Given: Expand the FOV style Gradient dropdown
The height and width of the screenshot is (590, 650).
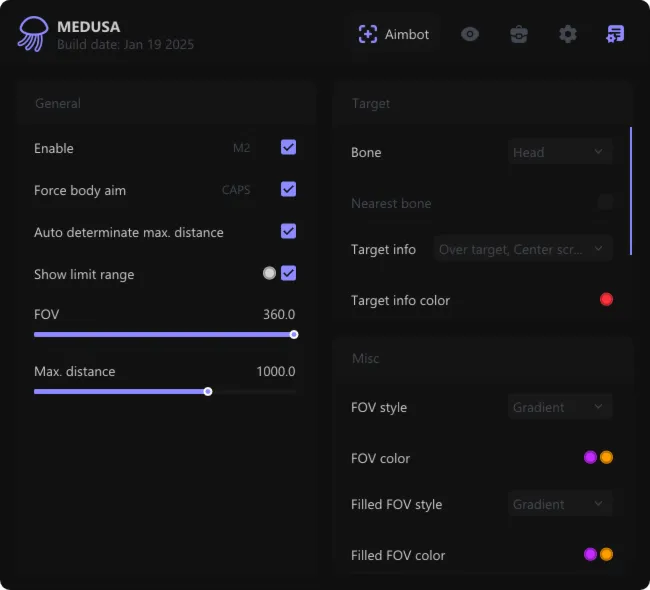Looking at the screenshot, I should point(560,407).
